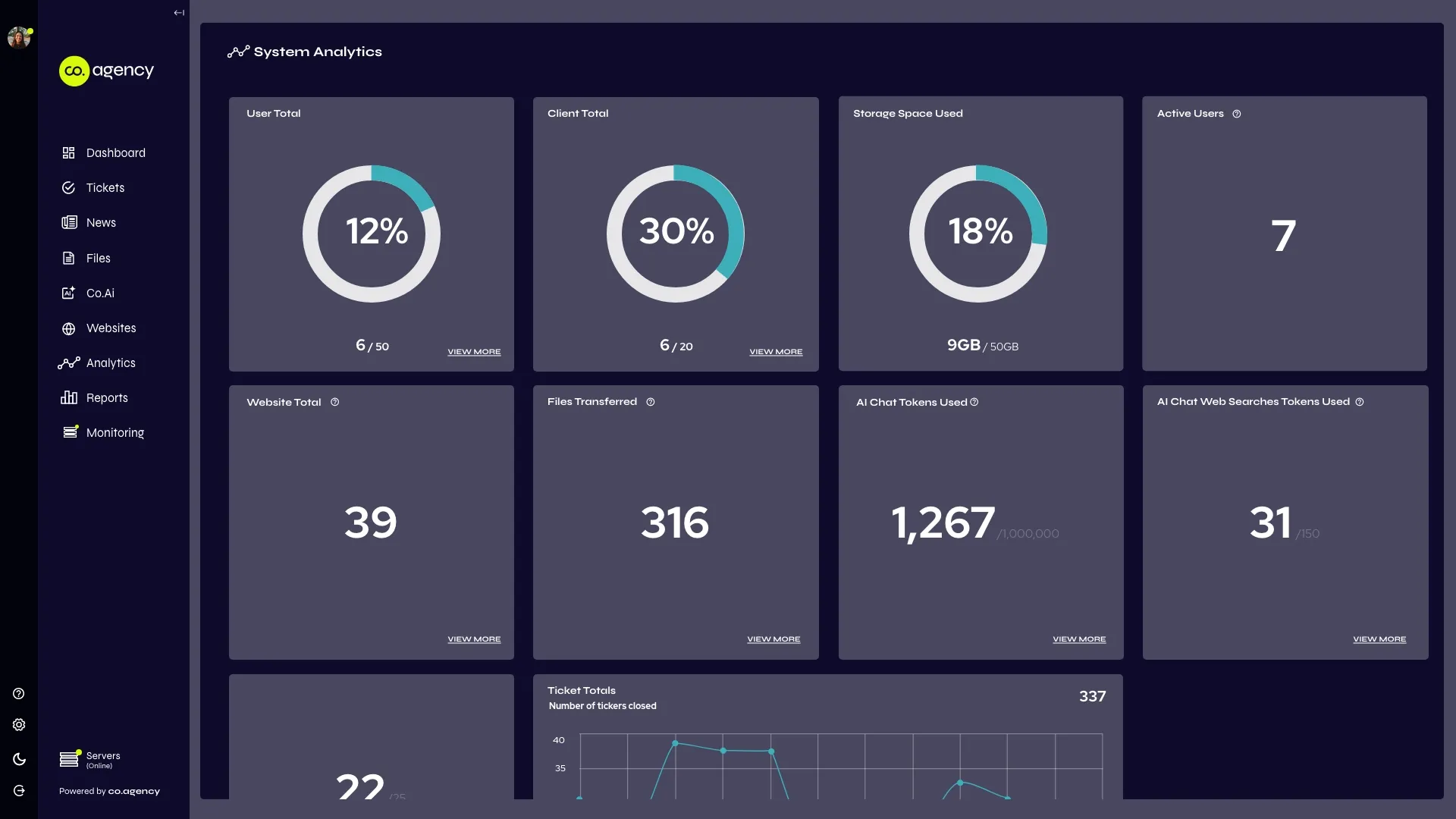Click the News icon in the sidebar
Viewport: 1456px width, 819px height.
(68, 222)
